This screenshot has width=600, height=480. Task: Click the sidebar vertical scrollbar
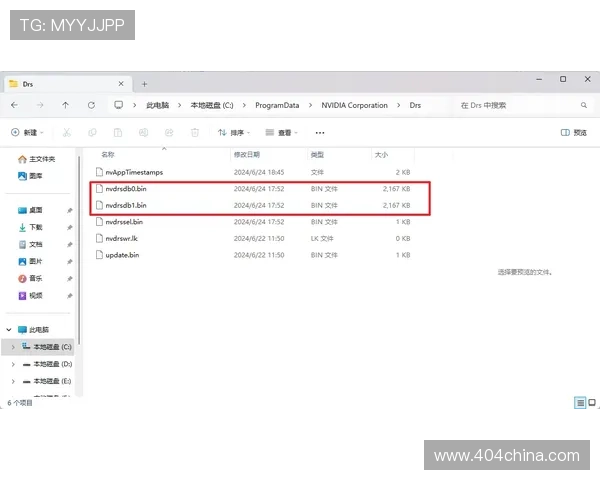point(79,249)
